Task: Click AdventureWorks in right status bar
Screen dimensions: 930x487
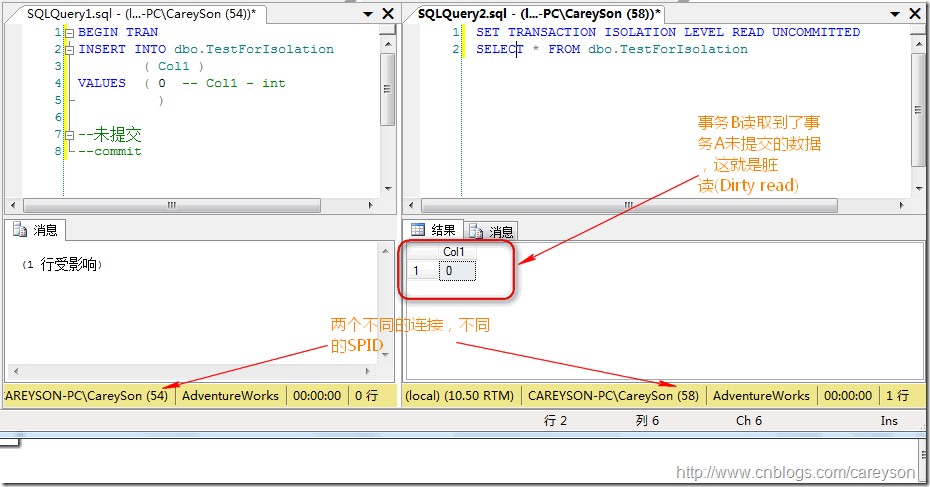Action: (x=760, y=396)
